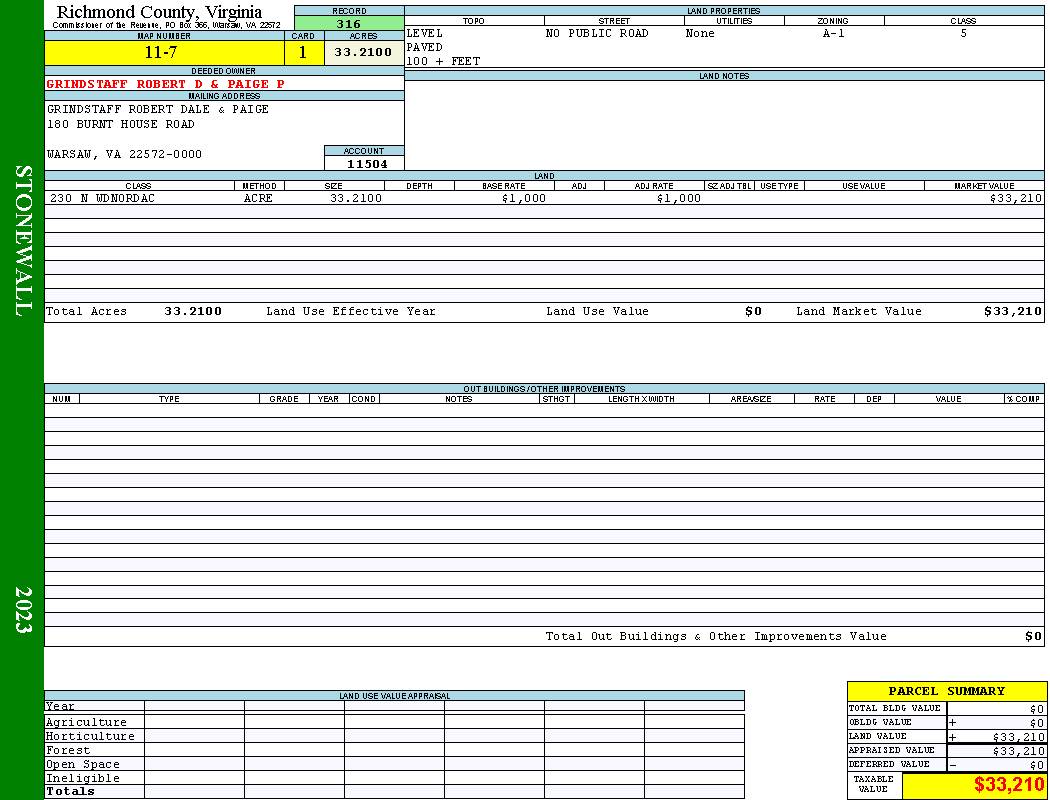Select the map number 11-7 field
This screenshot has height=800, width=1050.
[x=164, y=52]
